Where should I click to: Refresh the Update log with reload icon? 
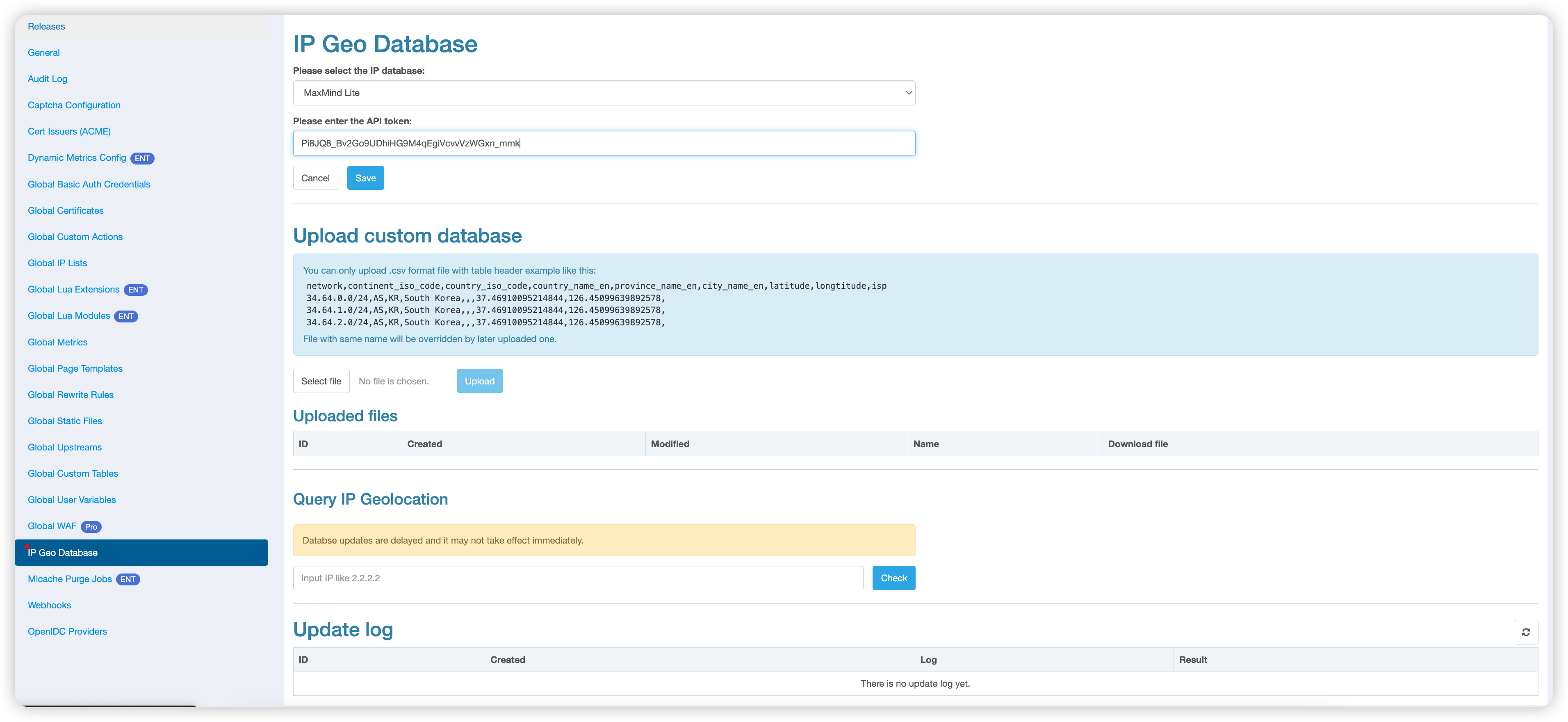point(1525,632)
